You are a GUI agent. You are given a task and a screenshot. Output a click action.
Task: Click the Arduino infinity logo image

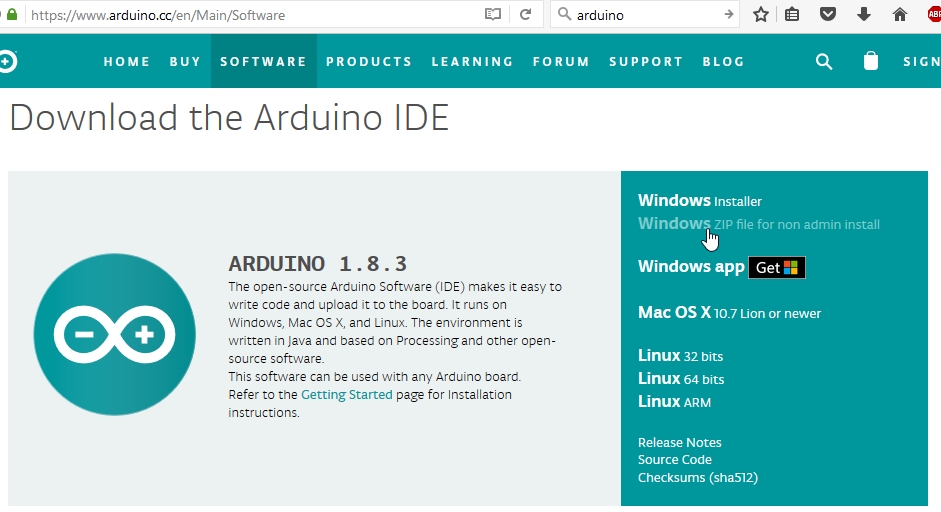(x=114, y=334)
